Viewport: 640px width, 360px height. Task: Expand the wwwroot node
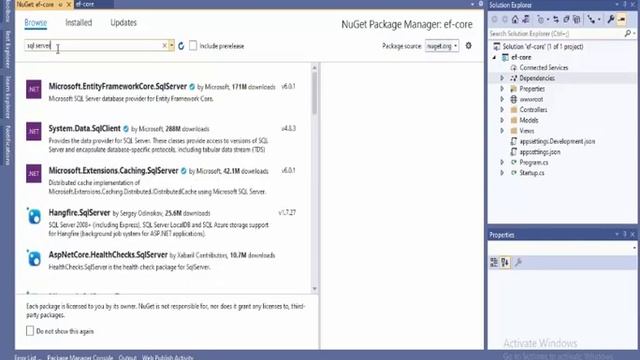point(502,99)
